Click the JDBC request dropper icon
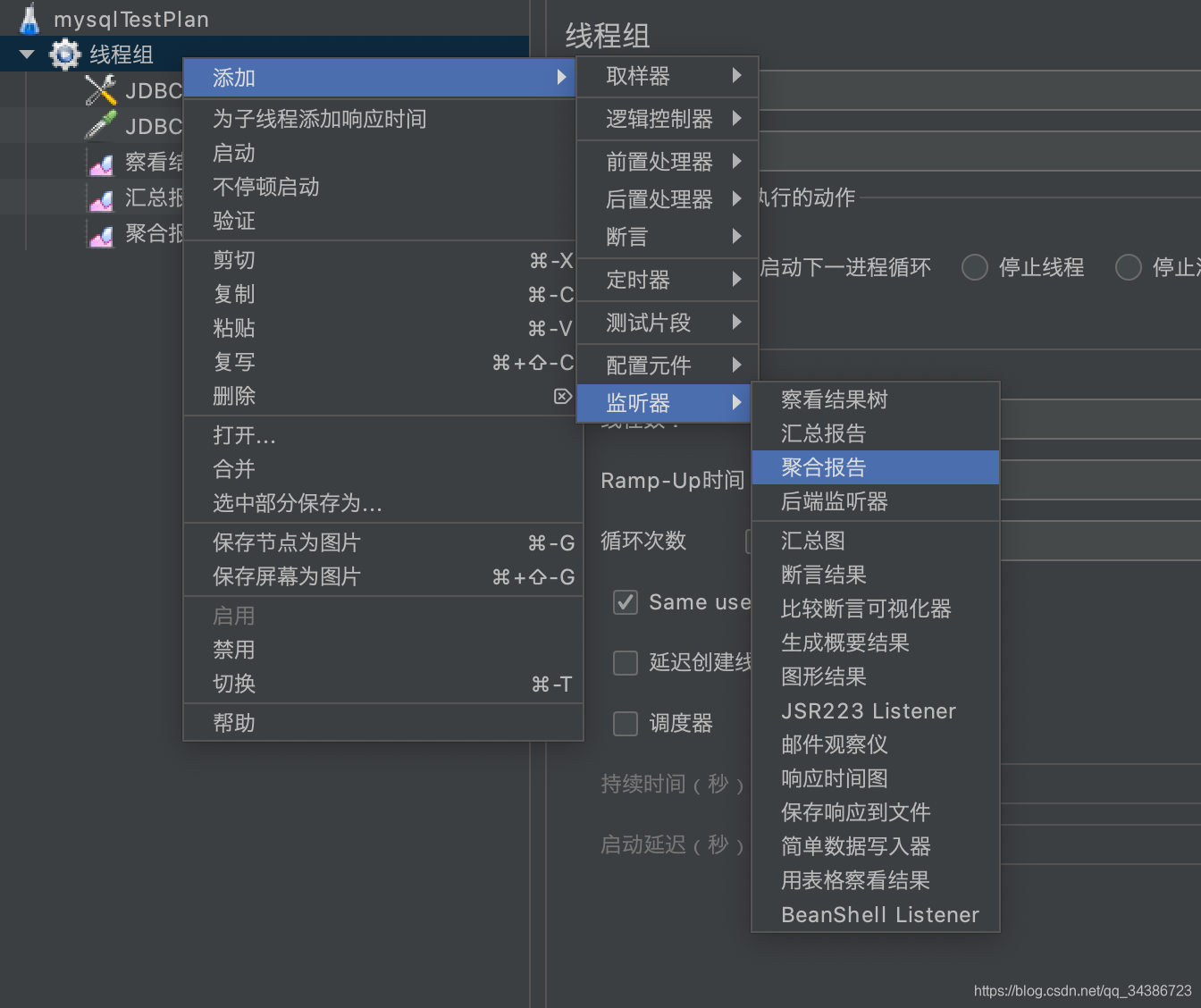The width and height of the screenshot is (1201, 1008). 101,126
